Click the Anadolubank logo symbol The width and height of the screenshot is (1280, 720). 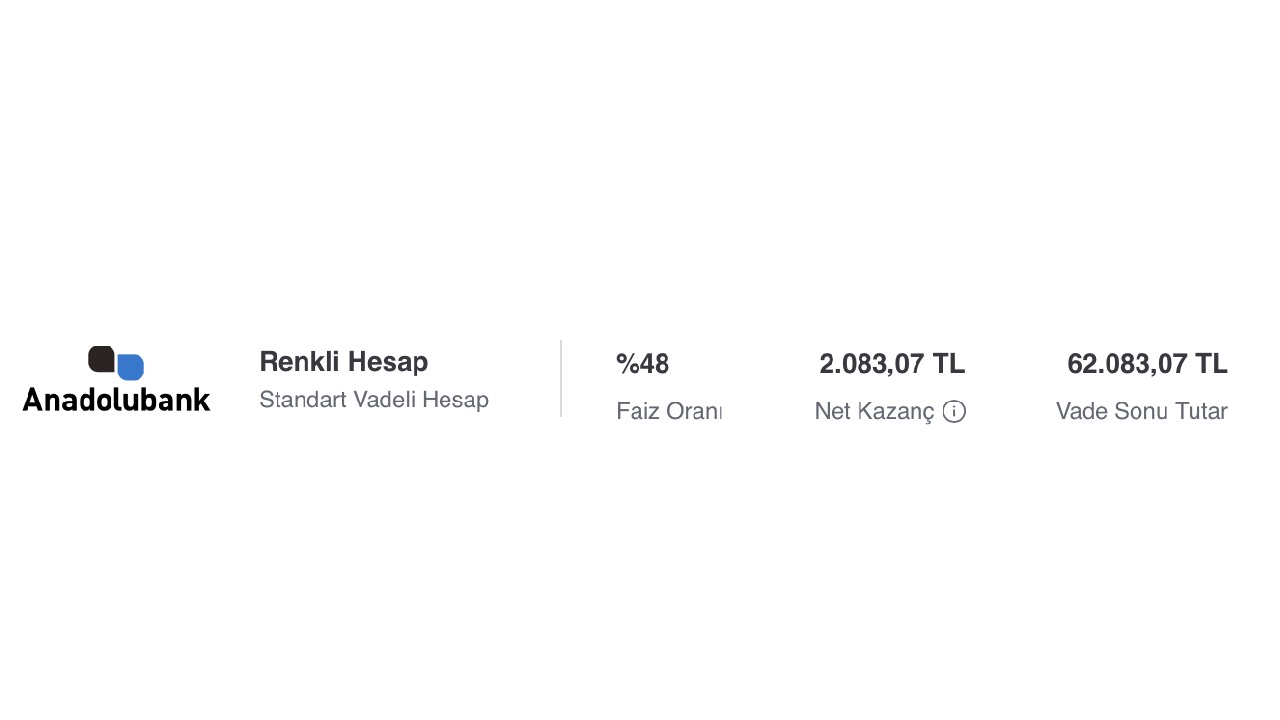(x=116, y=363)
